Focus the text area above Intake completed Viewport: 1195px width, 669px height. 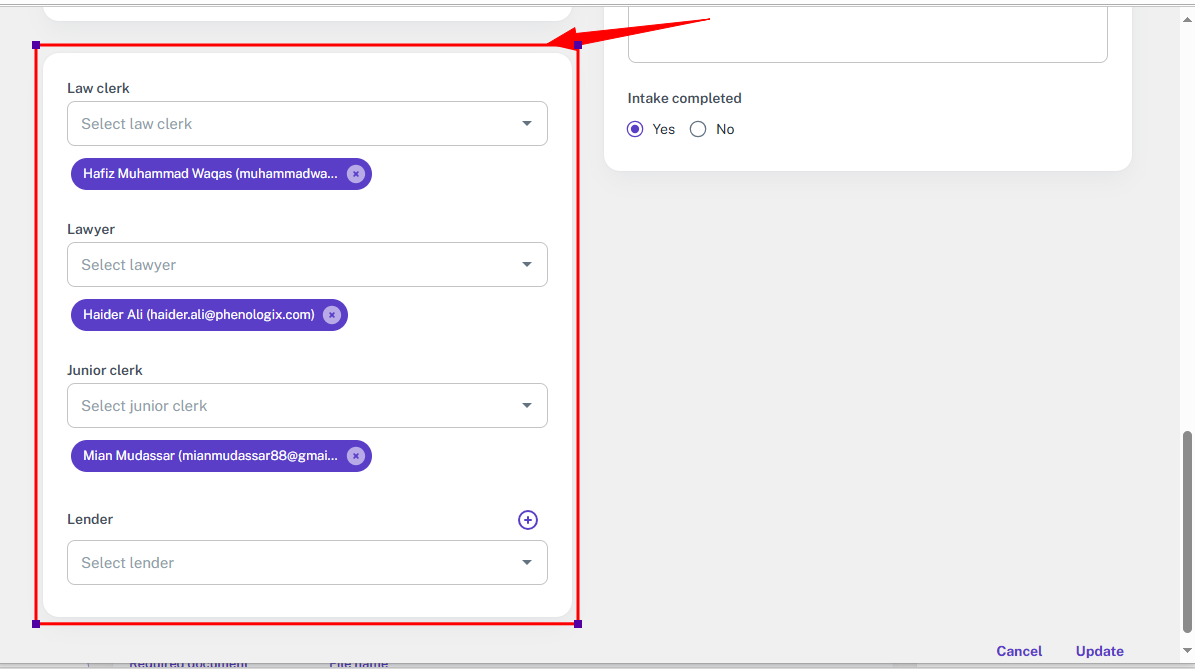(x=867, y=35)
